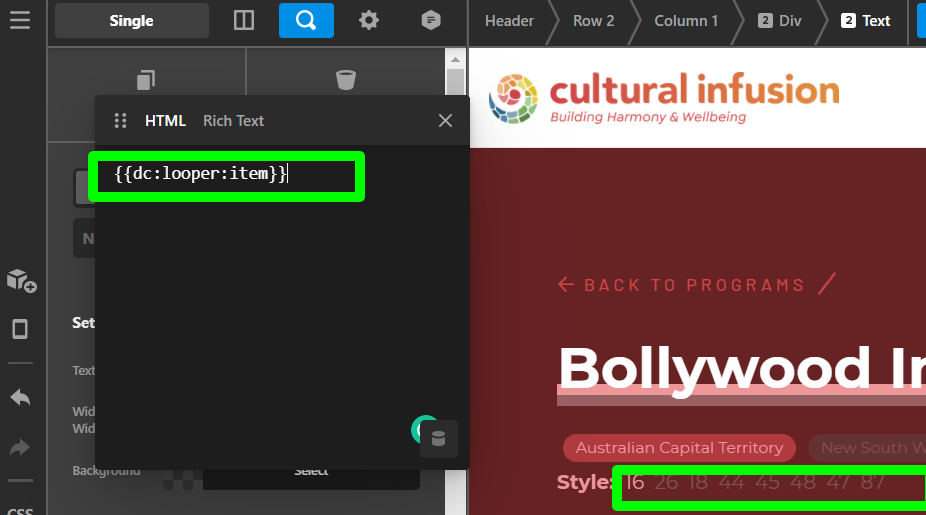Open the add elements cube icon
The width and height of the screenshot is (926, 515).
point(21,281)
